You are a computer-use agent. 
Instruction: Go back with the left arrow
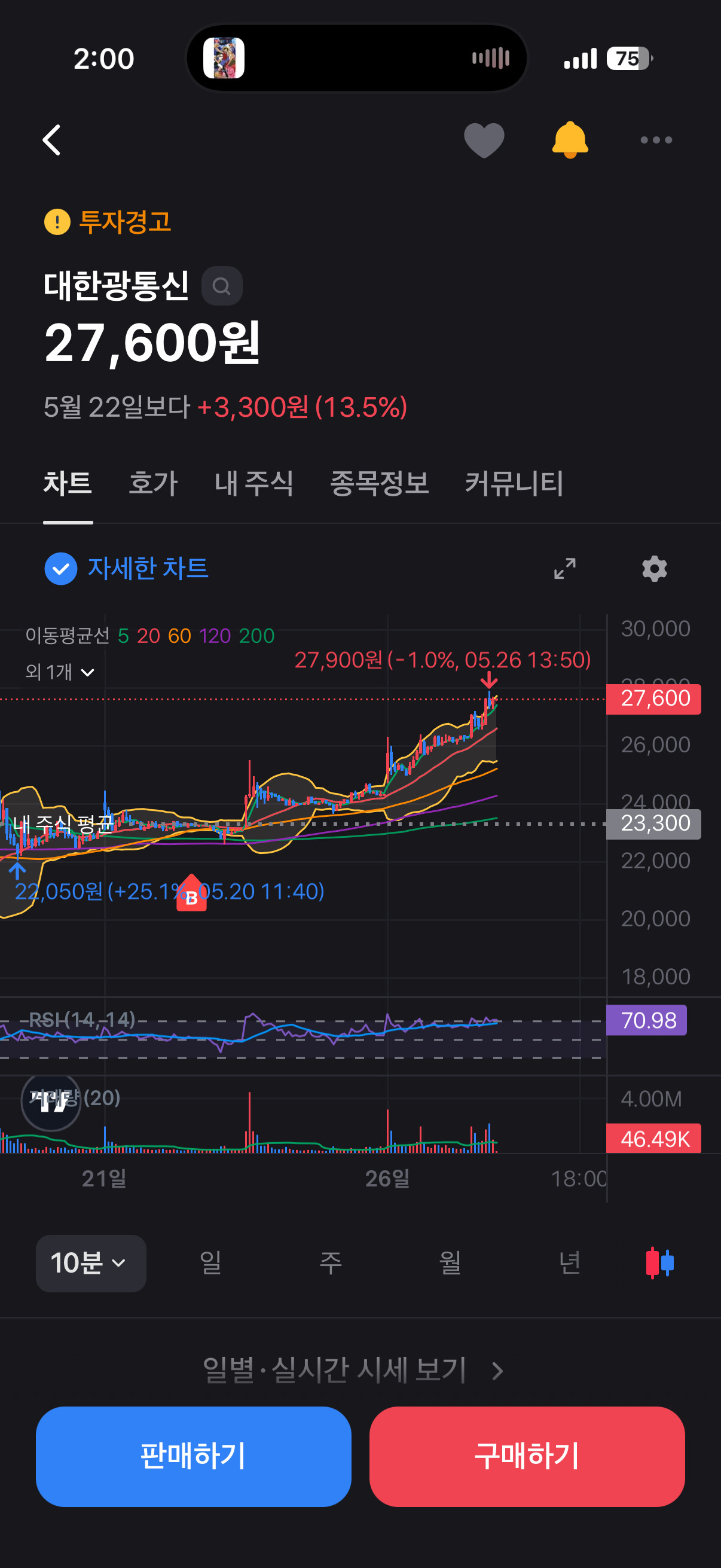click(x=52, y=140)
